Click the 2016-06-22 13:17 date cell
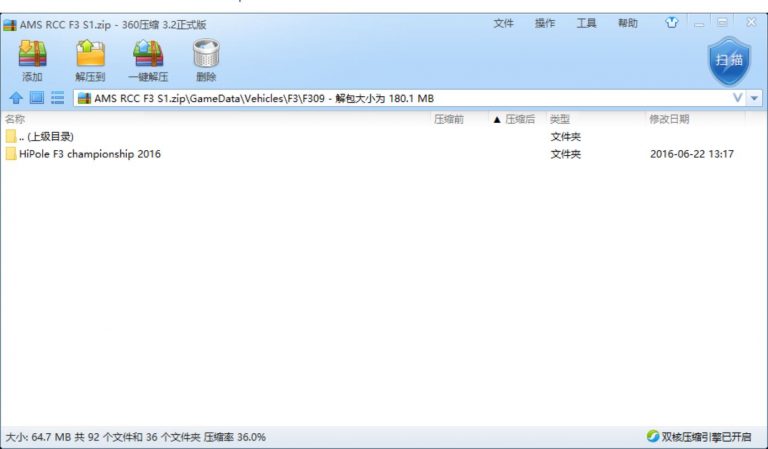The width and height of the screenshot is (768, 449). point(692,154)
